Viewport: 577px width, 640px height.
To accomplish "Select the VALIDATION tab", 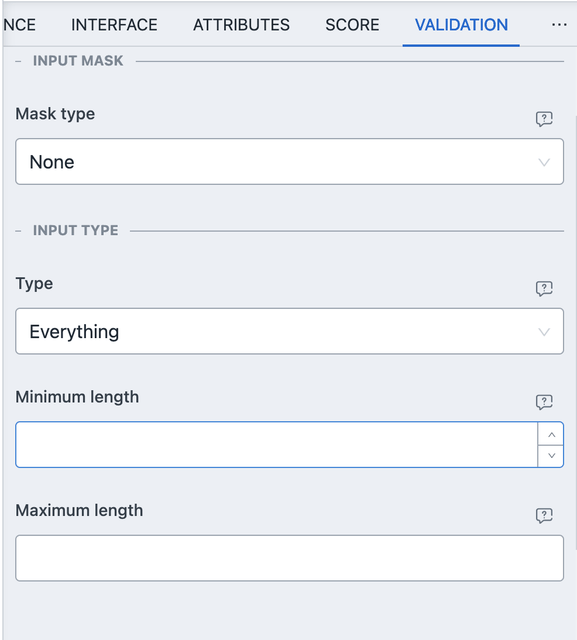I will tap(461, 25).
